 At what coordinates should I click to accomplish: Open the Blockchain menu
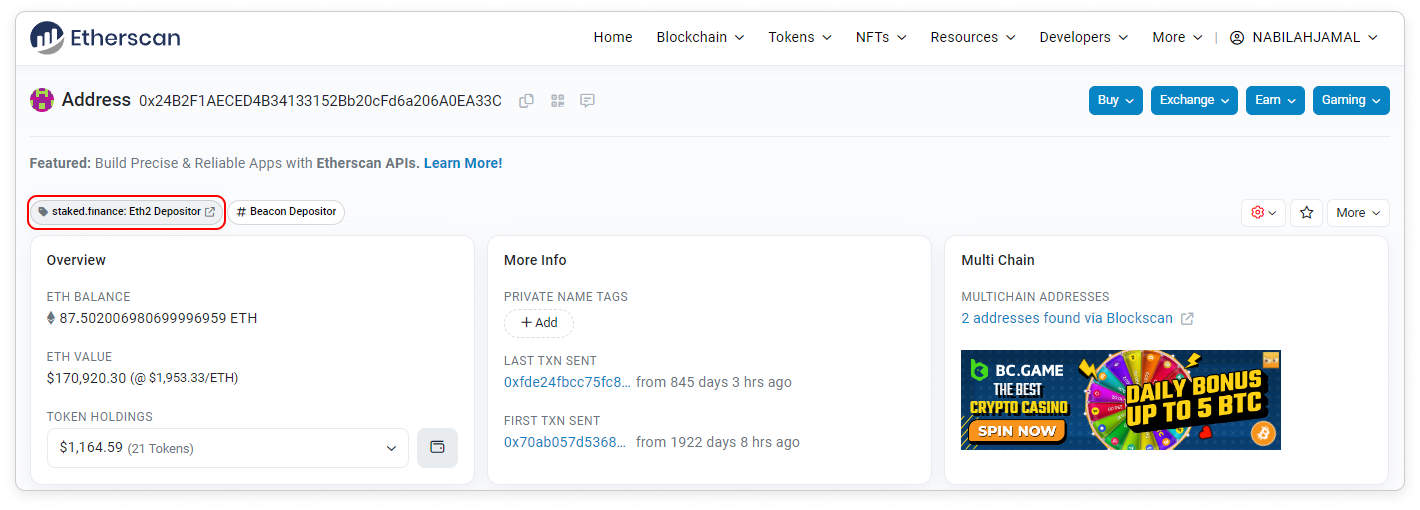pyautogui.click(x=700, y=37)
